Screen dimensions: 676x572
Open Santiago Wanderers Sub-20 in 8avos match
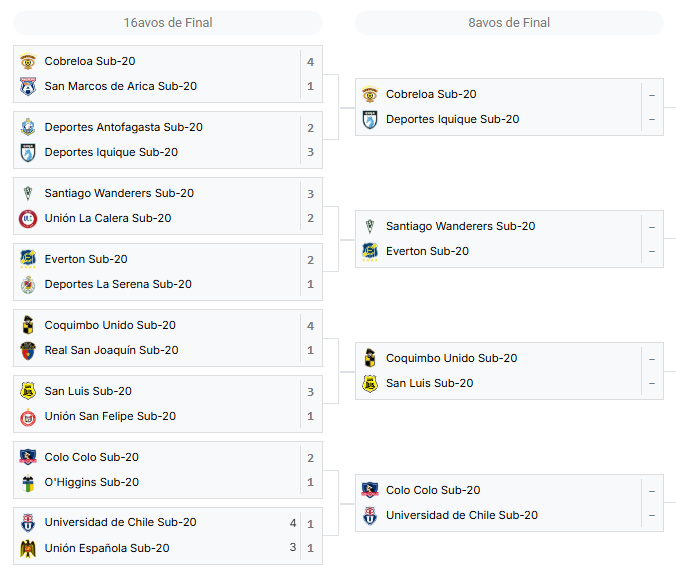[460, 226]
